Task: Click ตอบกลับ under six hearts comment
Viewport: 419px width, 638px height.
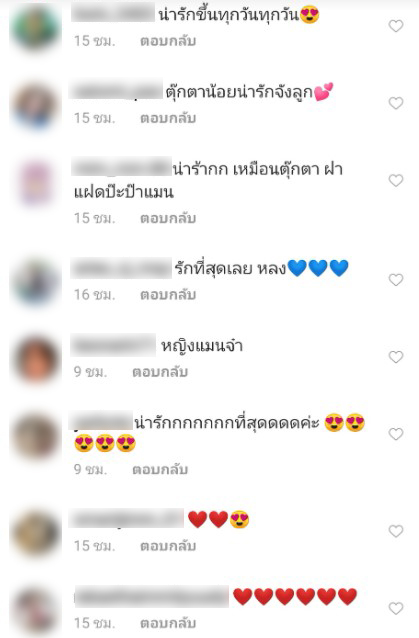Action: pyautogui.click(x=168, y=623)
